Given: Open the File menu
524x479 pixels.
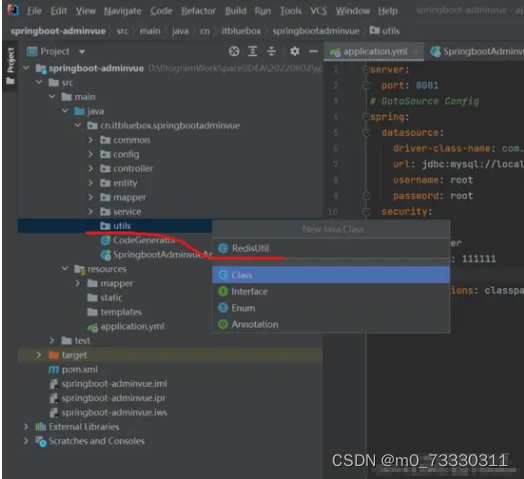Looking at the screenshot, I should click(34, 11).
